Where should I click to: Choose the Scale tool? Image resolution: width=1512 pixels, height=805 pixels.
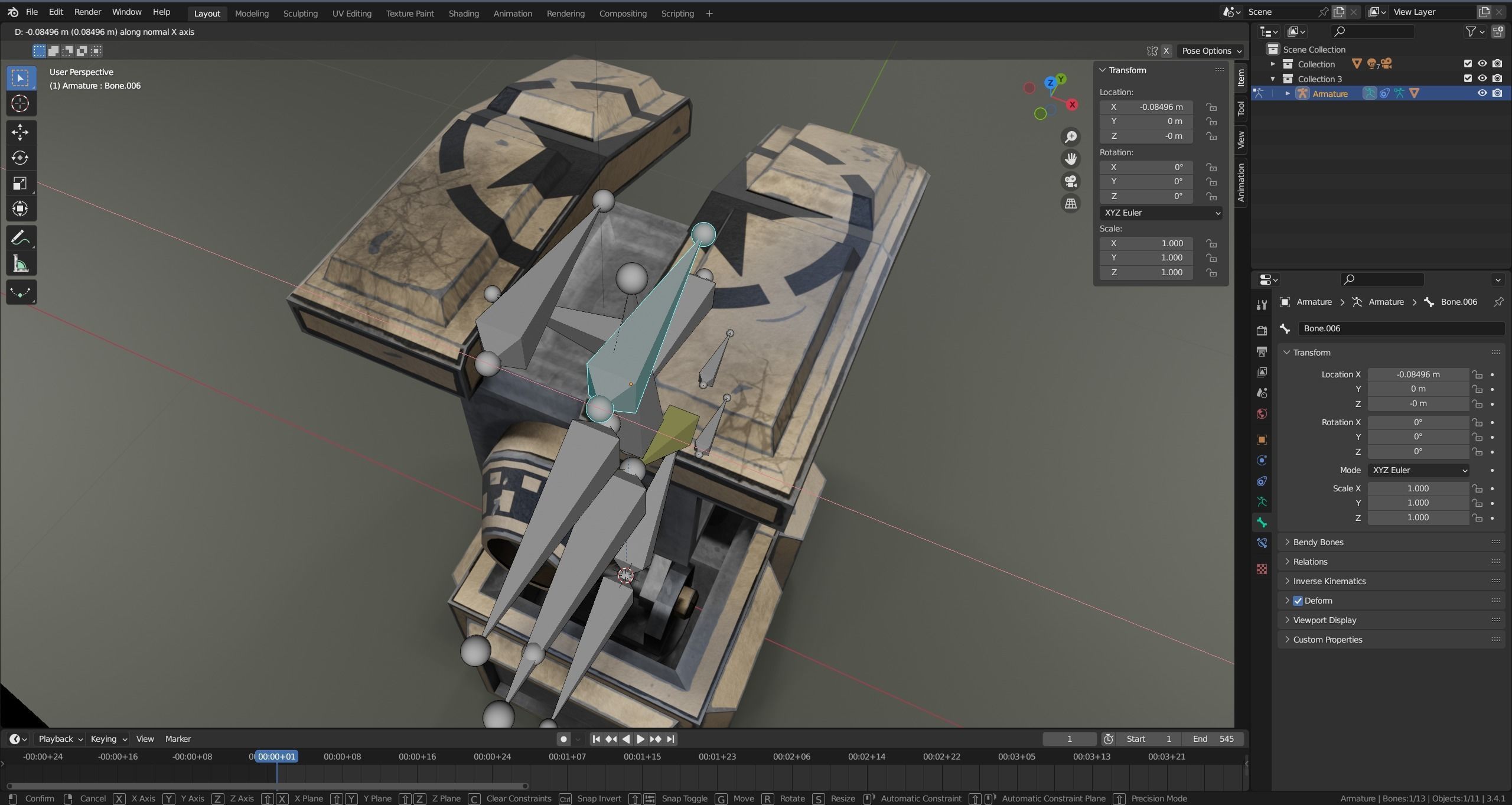pos(21,184)
